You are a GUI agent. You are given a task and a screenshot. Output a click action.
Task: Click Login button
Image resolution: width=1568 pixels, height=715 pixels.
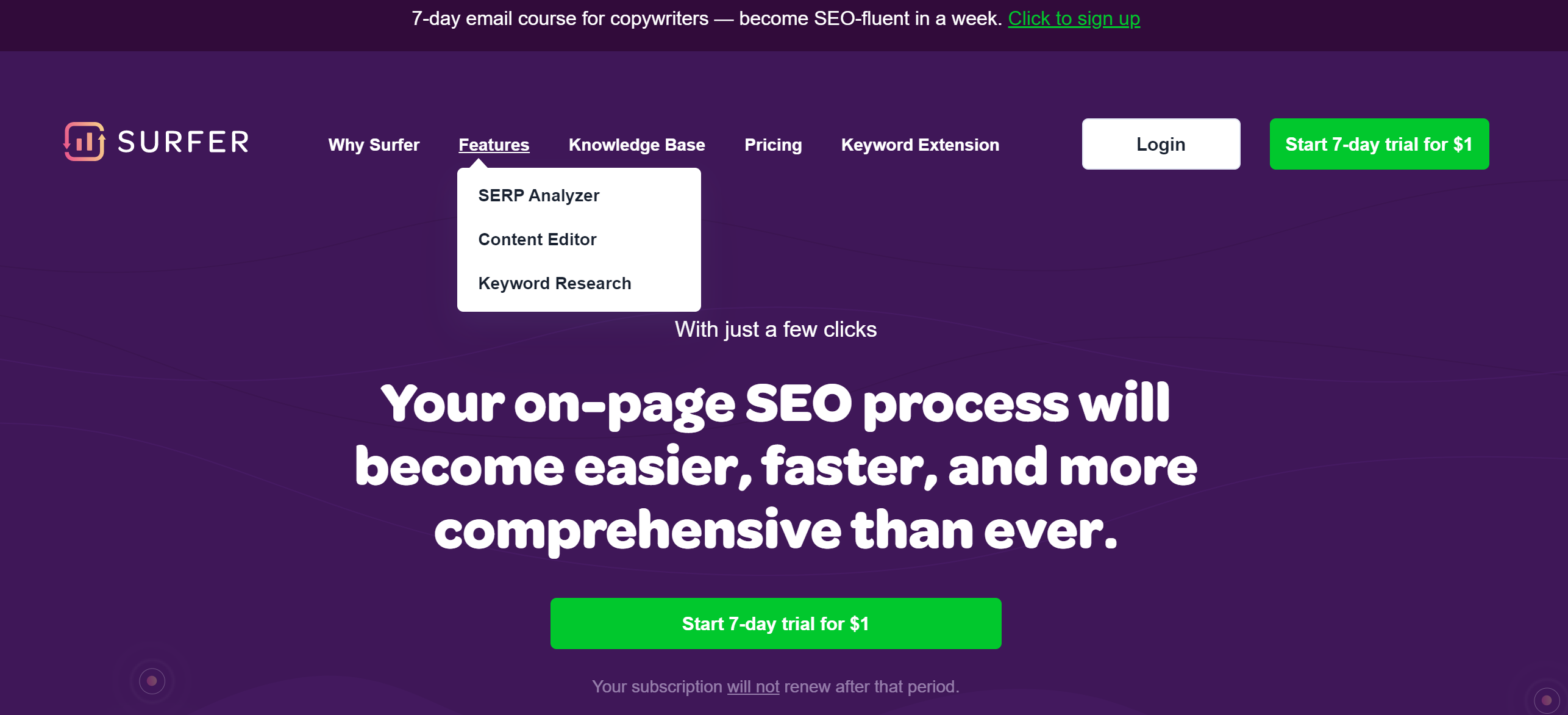[x=1160, y=144]
